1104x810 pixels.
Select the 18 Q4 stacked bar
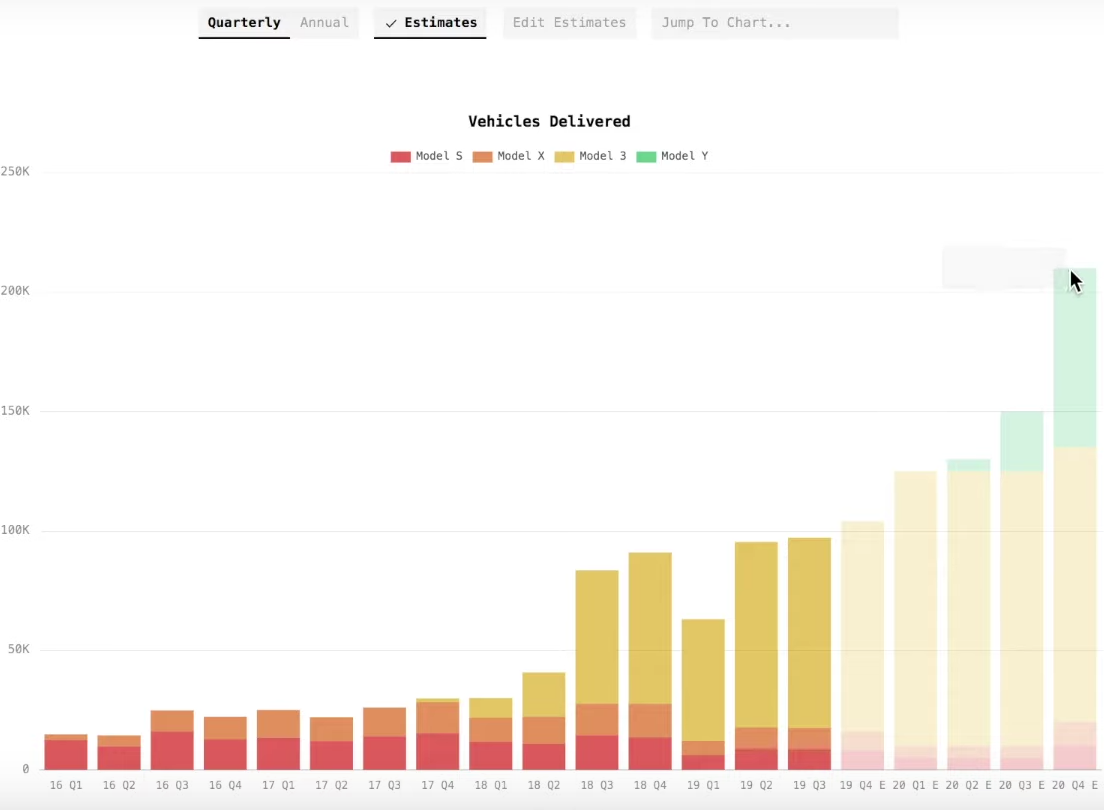pyautogui.click(x=650, y=661)
